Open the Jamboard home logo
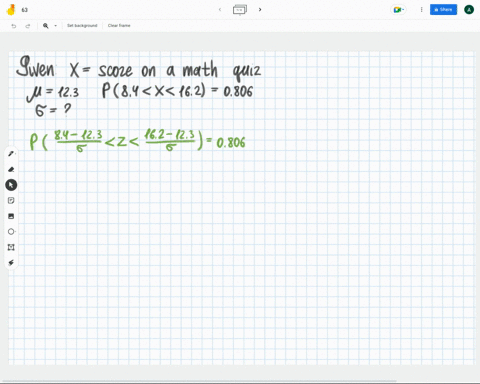 click(x=11, y=10)
